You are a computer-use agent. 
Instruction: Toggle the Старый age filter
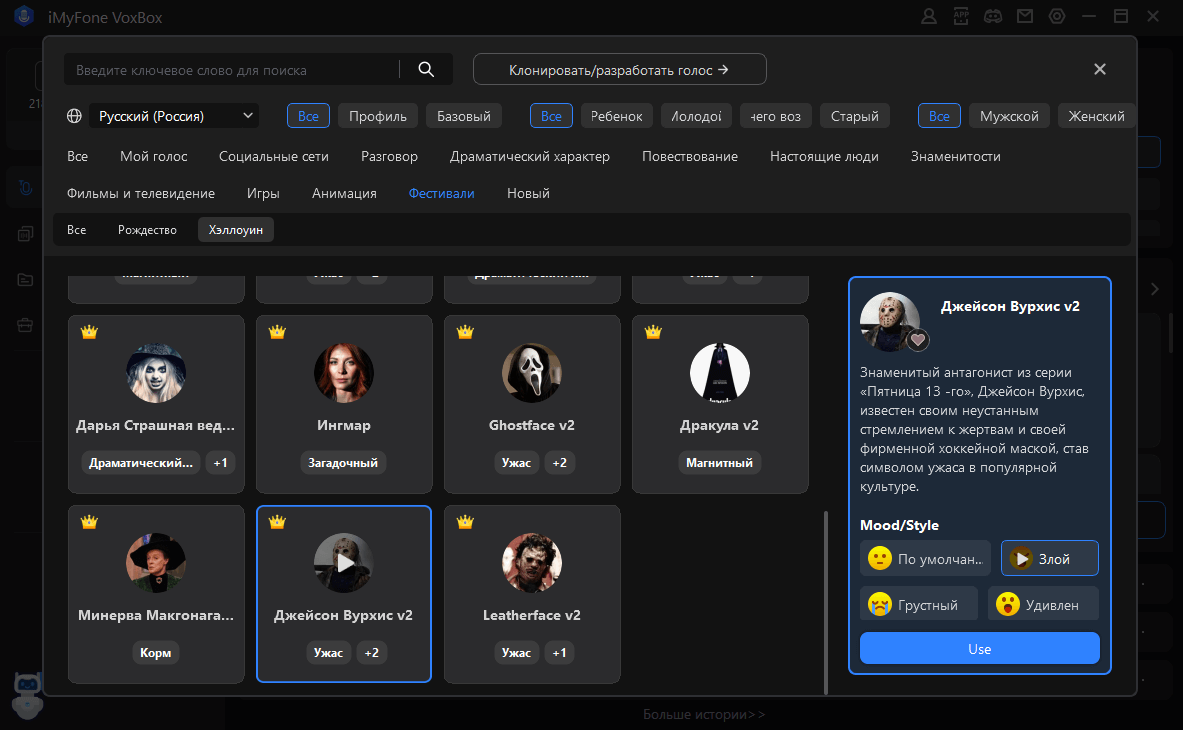click(x=855, y=116)
